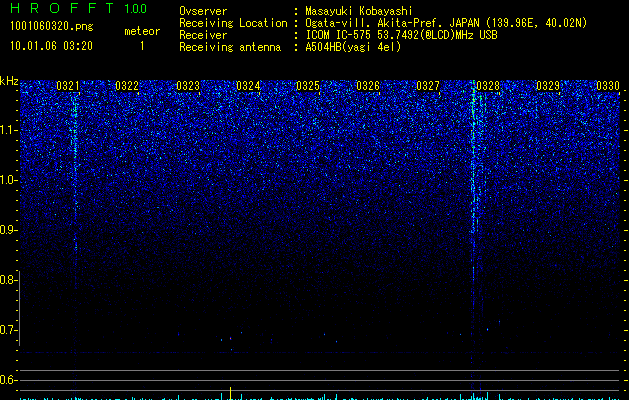Click the 0324 time marker
The image size is (629, 400).
click(x=248, y=86)
